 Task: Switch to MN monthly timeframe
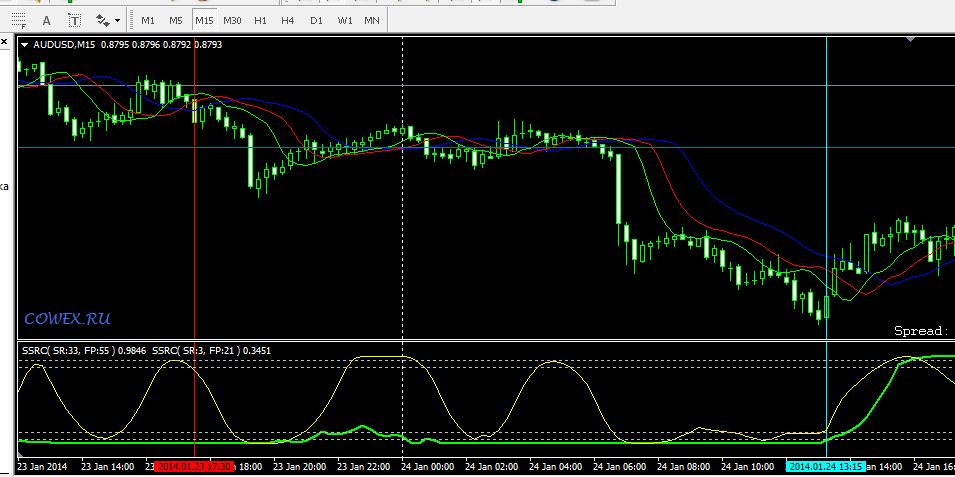372,20
